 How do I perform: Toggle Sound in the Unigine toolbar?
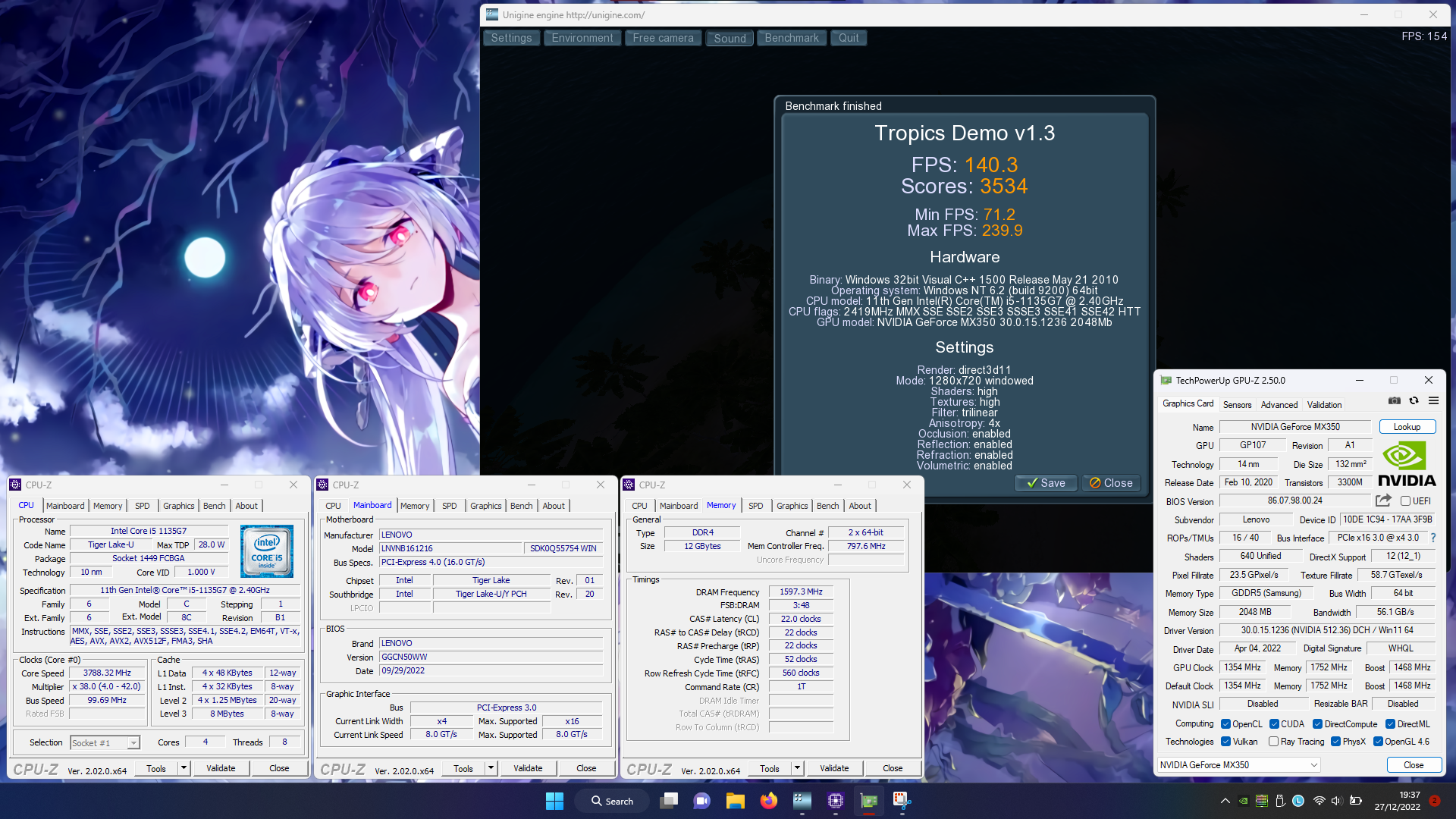tap(730, 38)
